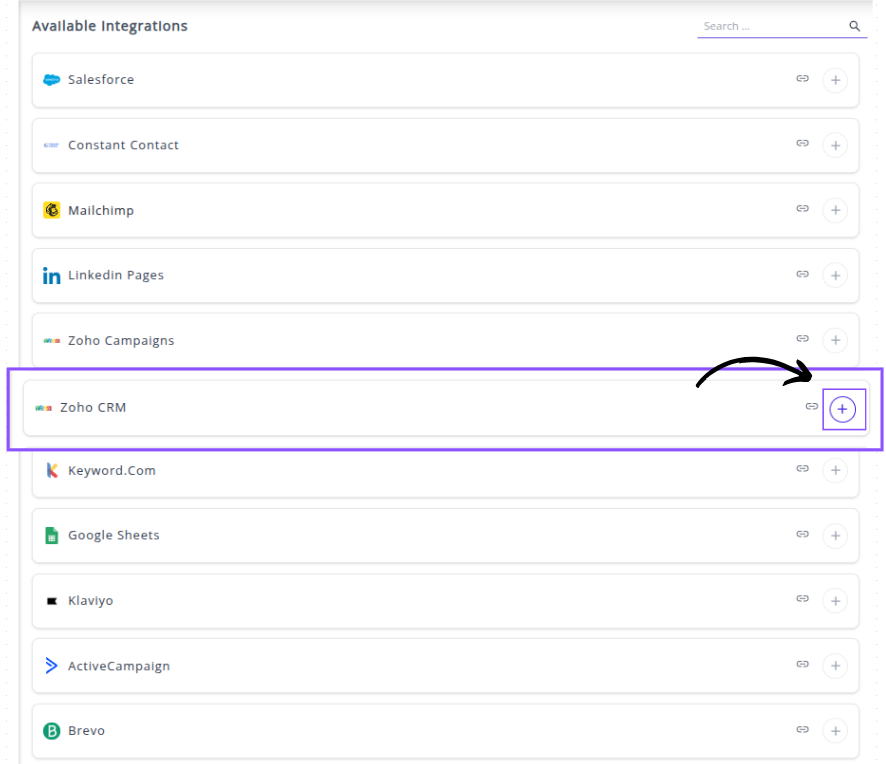Add the Constant Contact integration
This screenshot has height=764, width=886.
coord(835,145)
